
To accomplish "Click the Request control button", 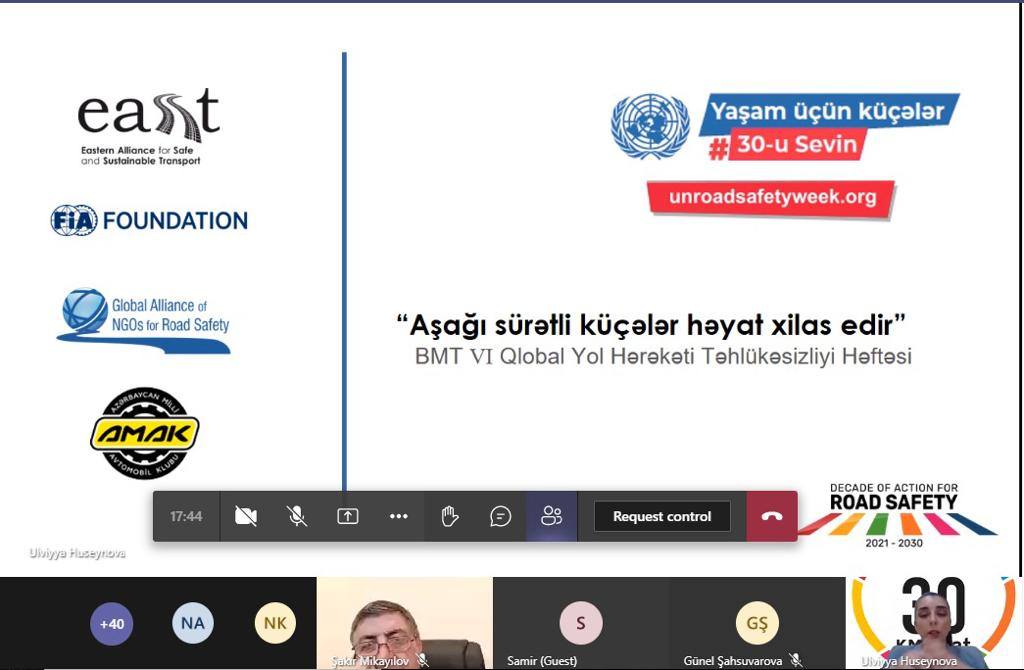I will 661,516.
